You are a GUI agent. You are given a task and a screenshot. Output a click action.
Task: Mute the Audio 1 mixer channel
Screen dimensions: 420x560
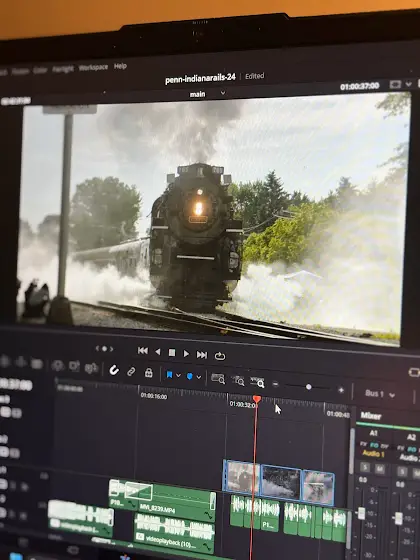click(379, 469)
